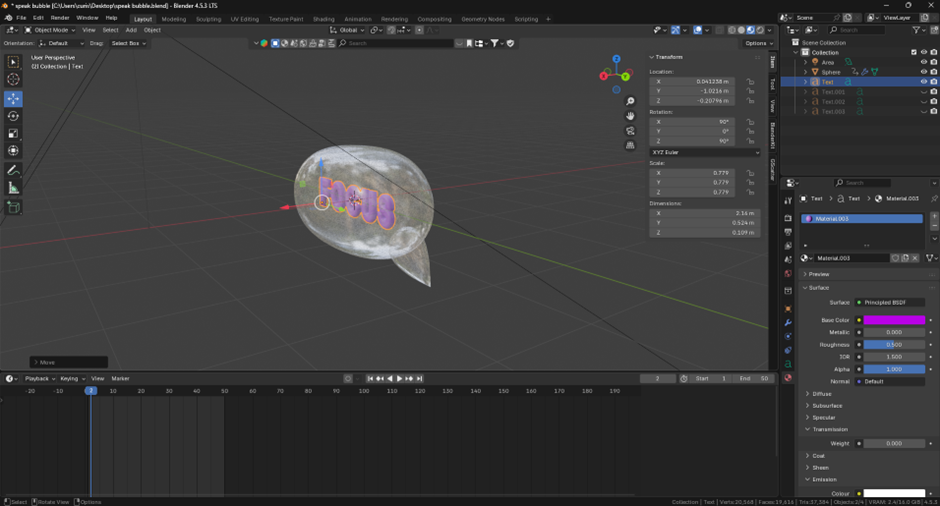
Task: Click the Add Cube tool
Action: (13, 207)
